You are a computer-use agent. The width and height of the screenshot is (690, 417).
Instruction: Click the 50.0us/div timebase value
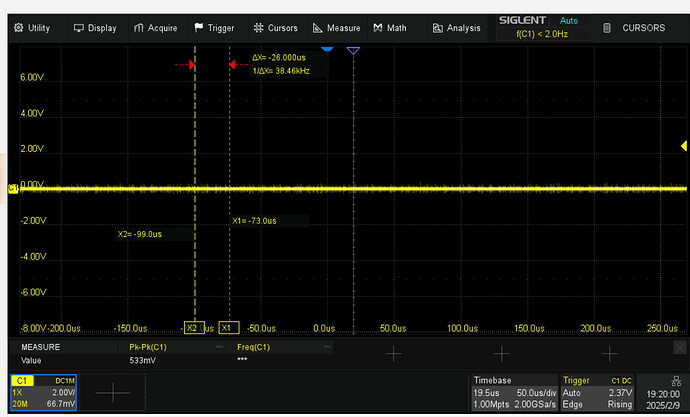pos(536,393)
